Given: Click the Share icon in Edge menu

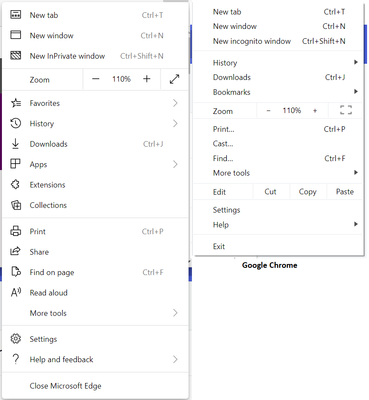Looking at the screenshot, I should pos(16,251).
